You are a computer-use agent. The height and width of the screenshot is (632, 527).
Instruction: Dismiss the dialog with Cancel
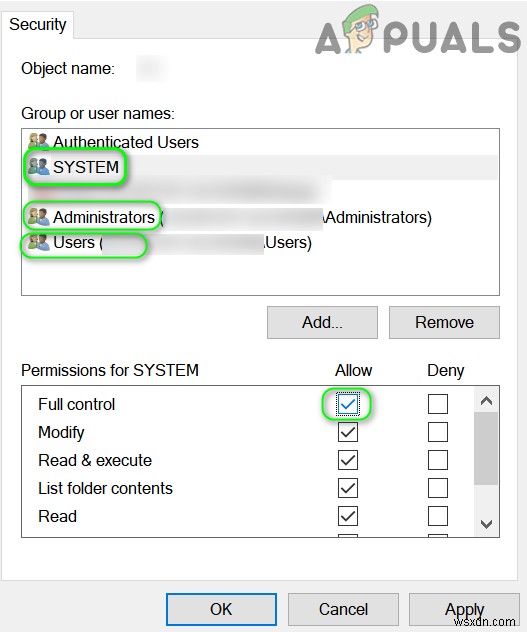(343, 609)
